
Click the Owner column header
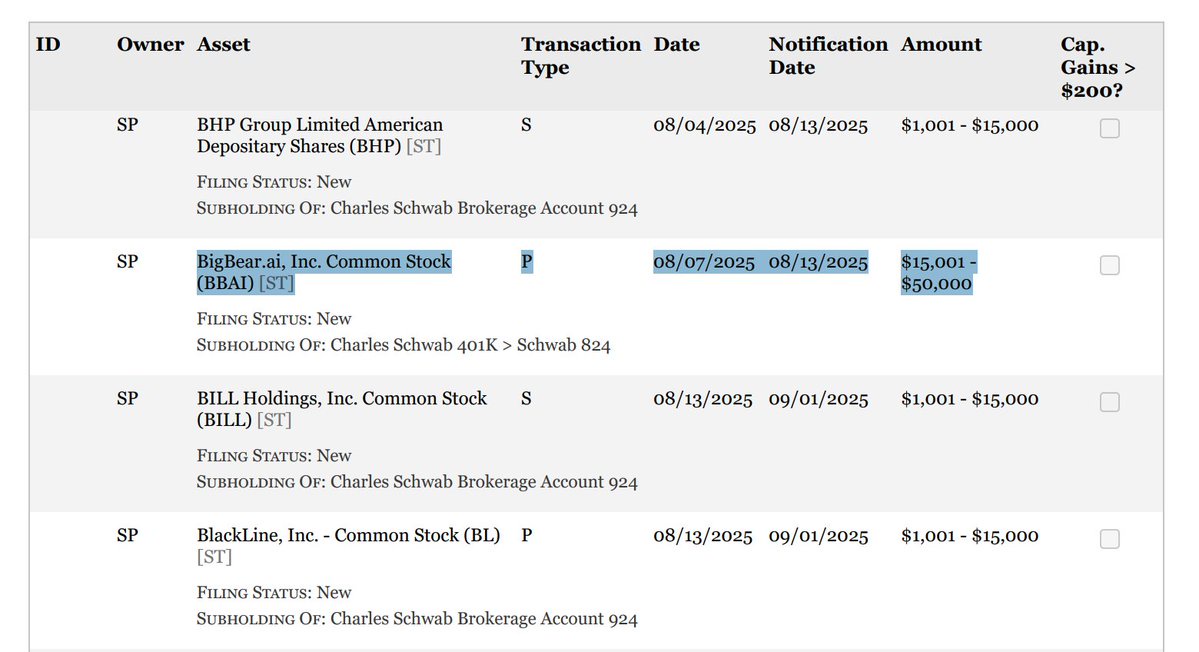click(x=150, y=45)
